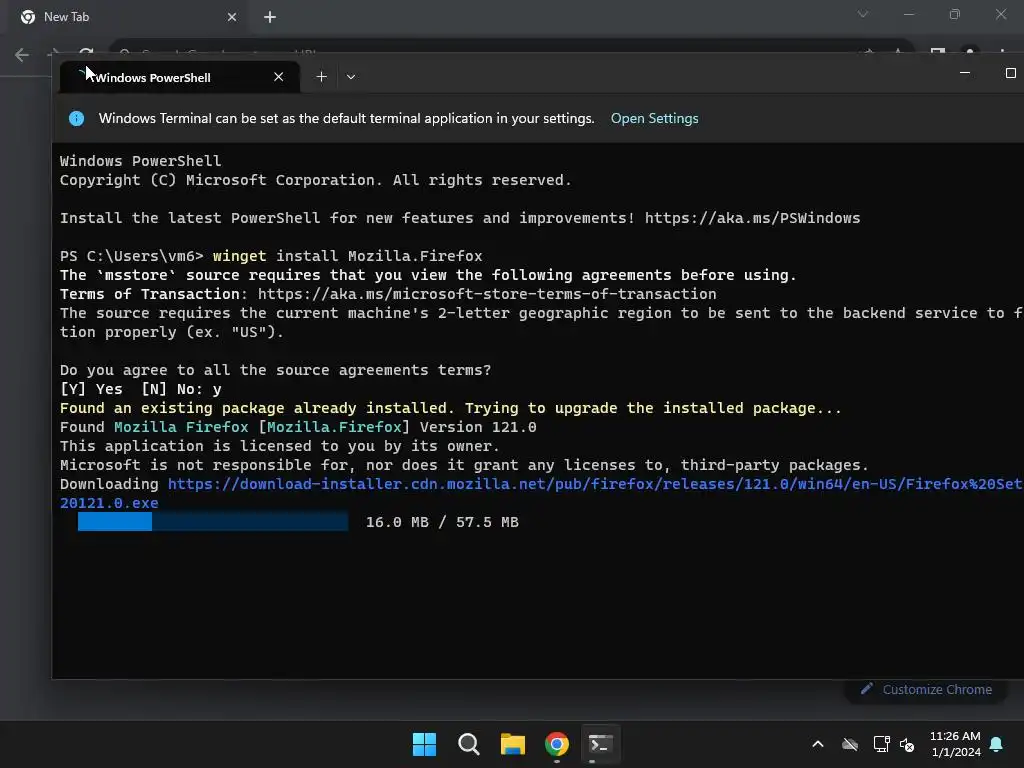The height and width of the screenshot is (768, 1024).
Task: Show hidden system tray icons
Action: coord(818,744)
